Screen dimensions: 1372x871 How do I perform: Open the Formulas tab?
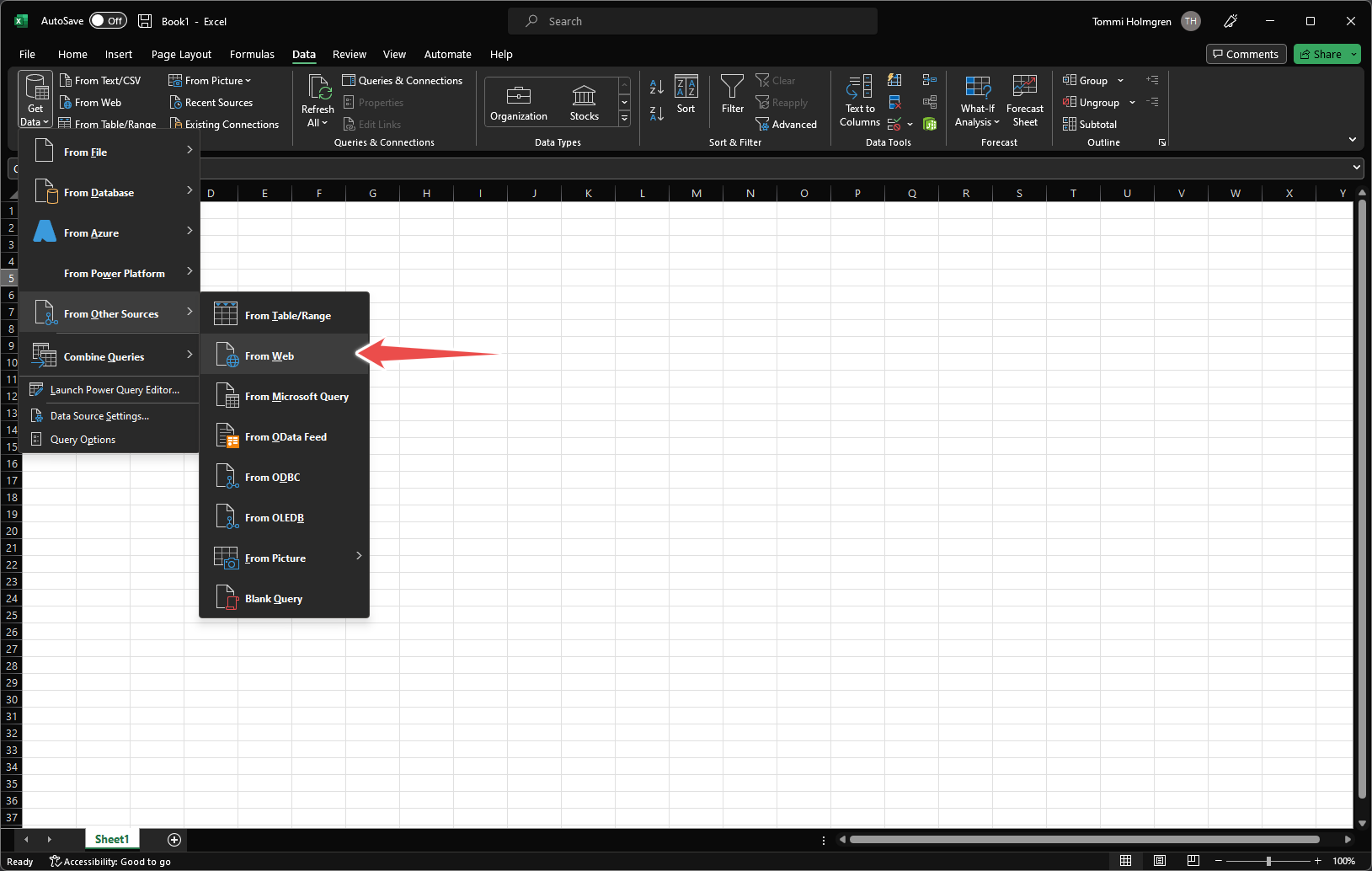(252, 54)
